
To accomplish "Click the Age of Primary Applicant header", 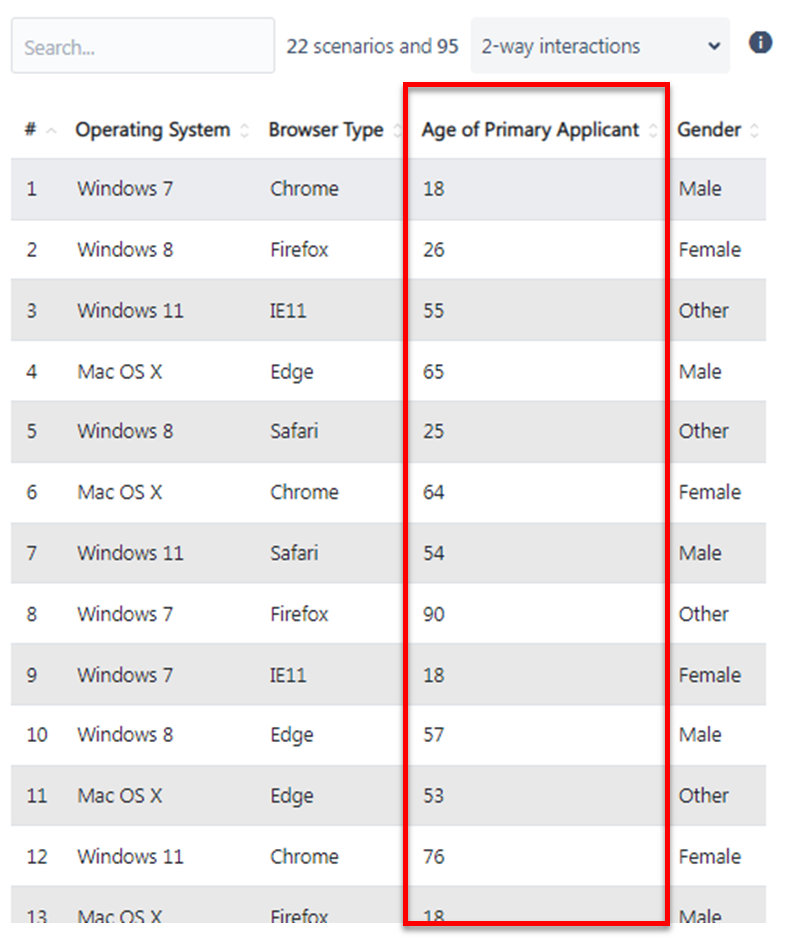I will pyautogui.click(x=531, y=129).
